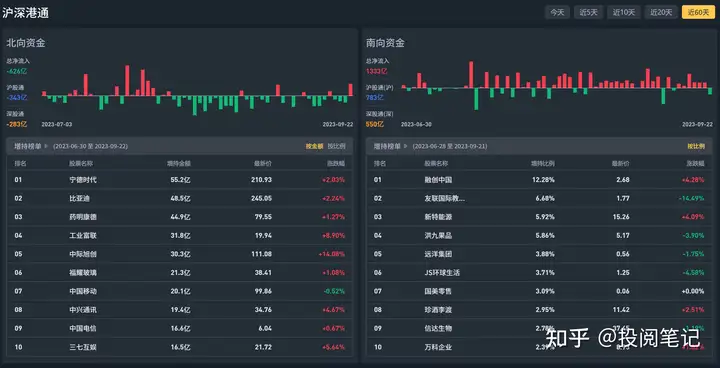
Task: Sort northbound list 按金额
Action: (x=315, y=146)
